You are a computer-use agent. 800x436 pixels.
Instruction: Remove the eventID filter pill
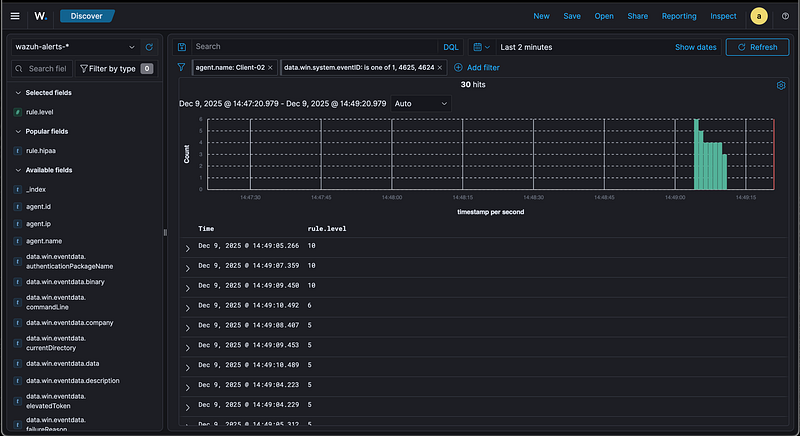click(x=440, y=67)
